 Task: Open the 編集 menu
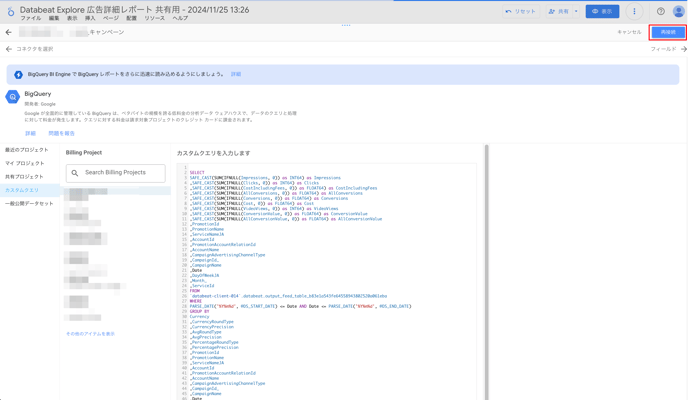[54, 18]
